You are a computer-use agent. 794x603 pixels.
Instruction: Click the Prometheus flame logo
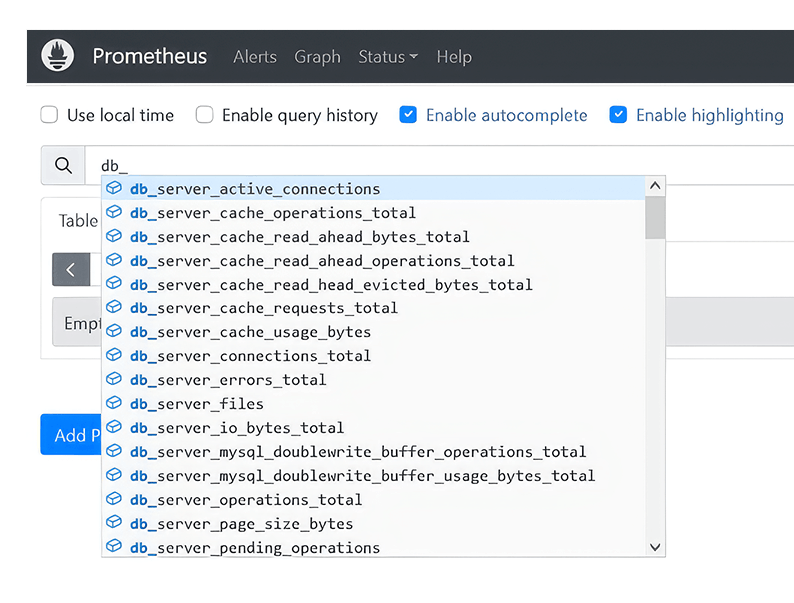point(57,55)
